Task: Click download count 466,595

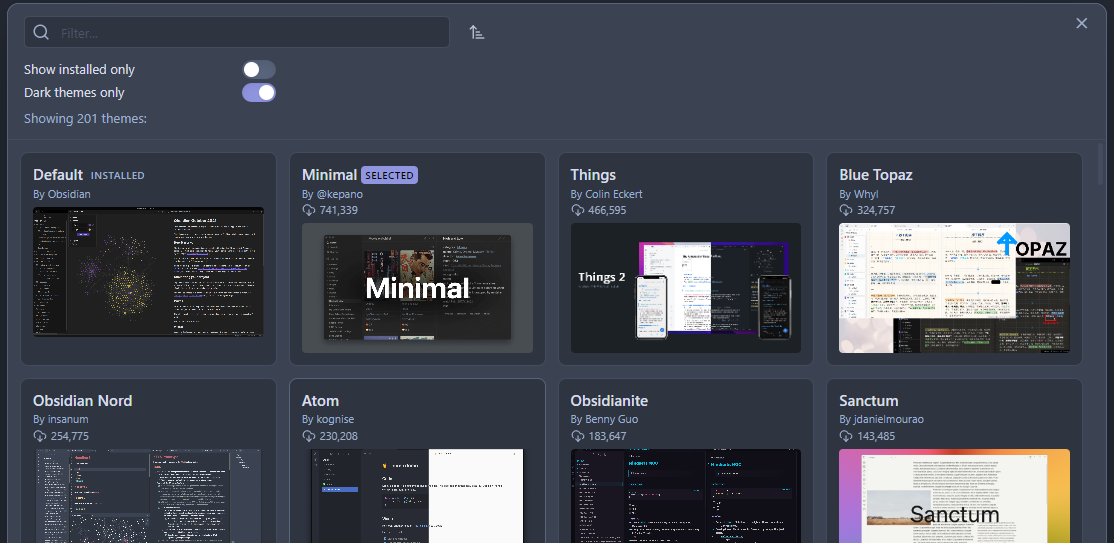Action: (x=607, y=210)
